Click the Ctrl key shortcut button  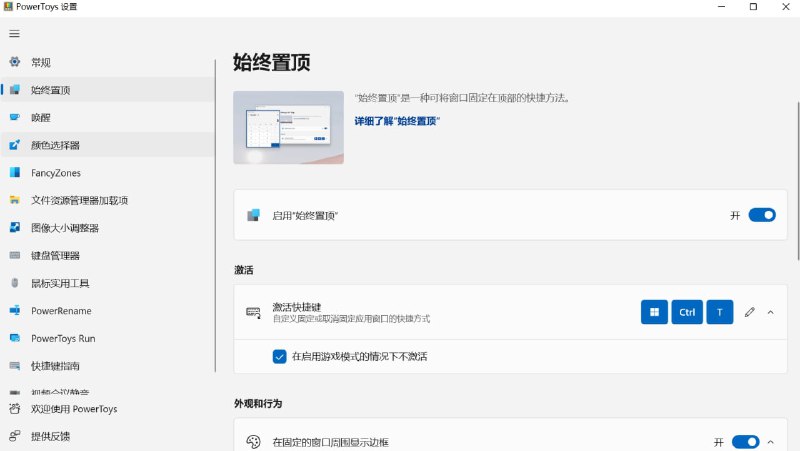[687, 312]
